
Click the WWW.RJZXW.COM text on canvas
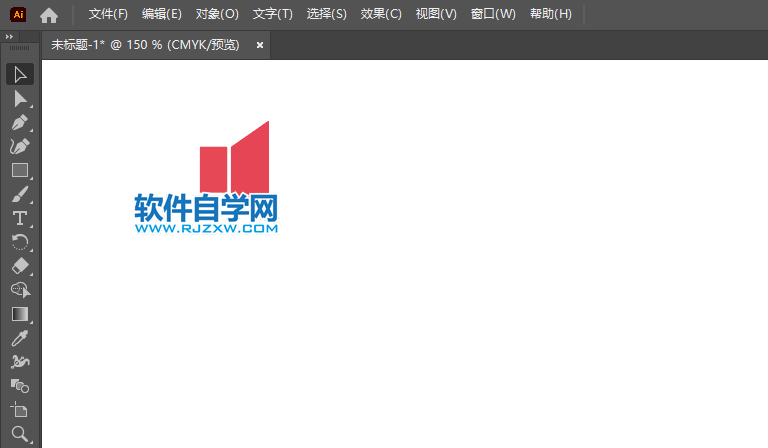click(206, 229)
